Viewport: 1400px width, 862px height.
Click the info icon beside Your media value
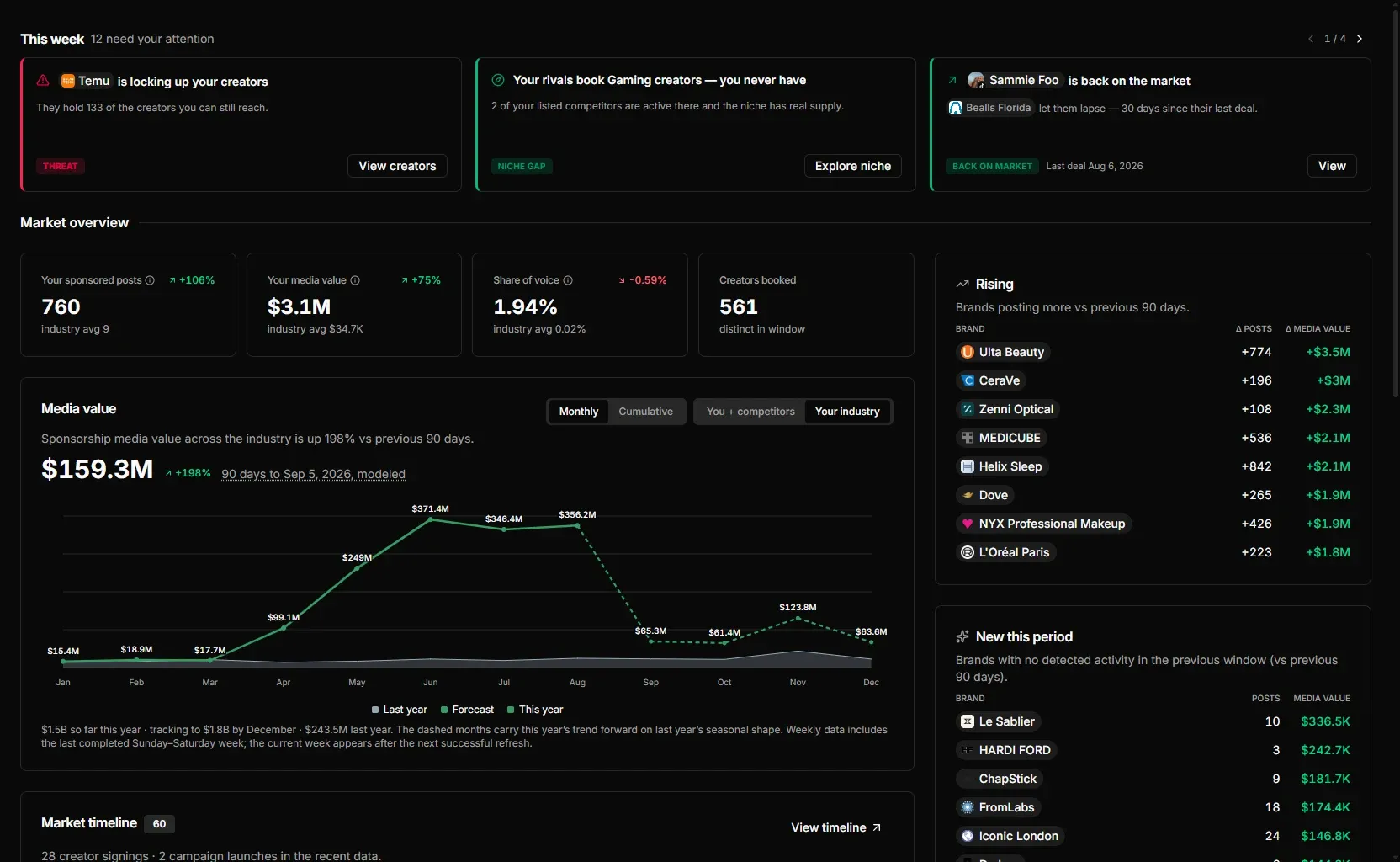[355, 280]
